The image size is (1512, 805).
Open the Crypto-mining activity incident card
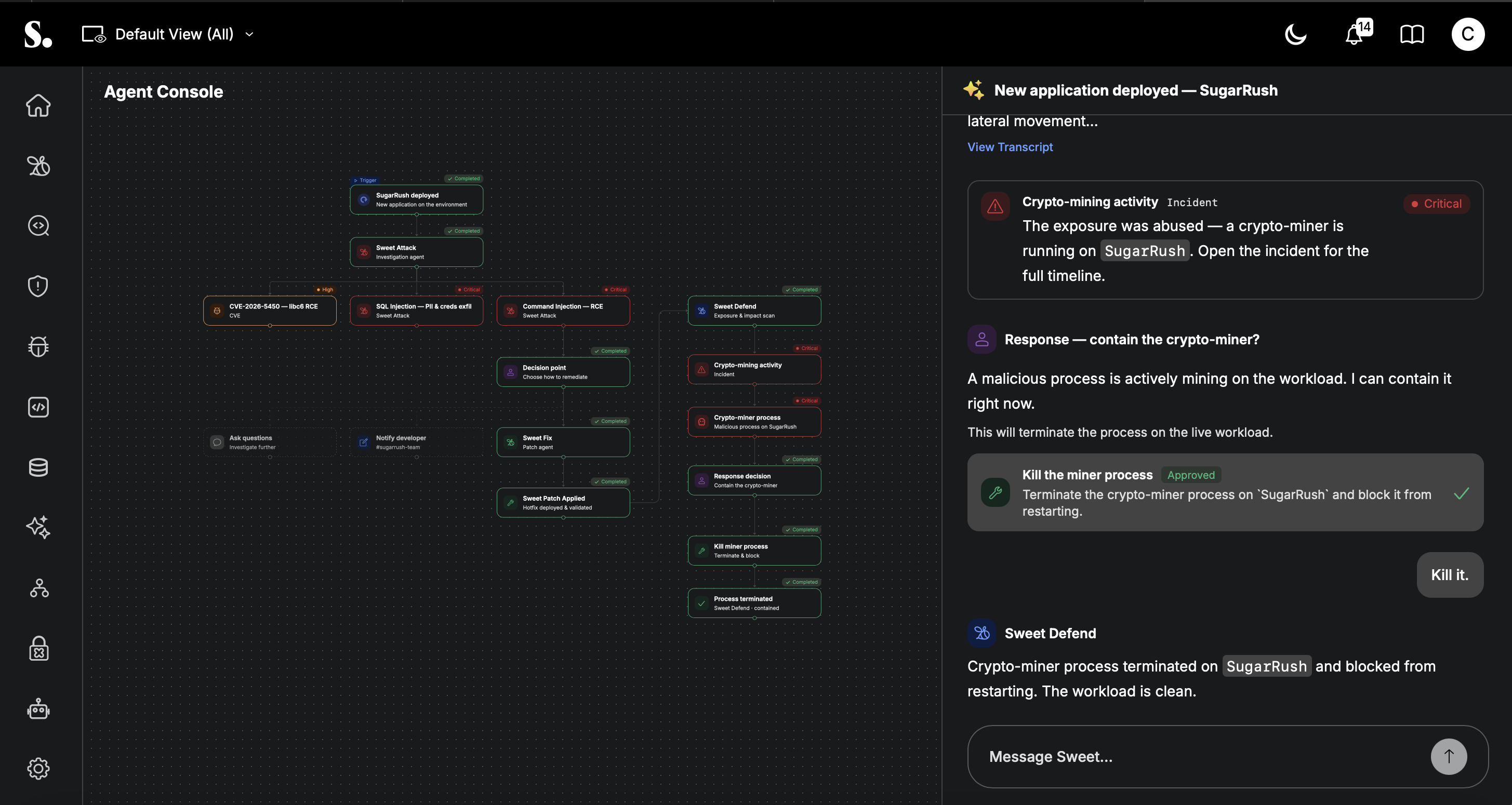click(x=1225, y=239)
